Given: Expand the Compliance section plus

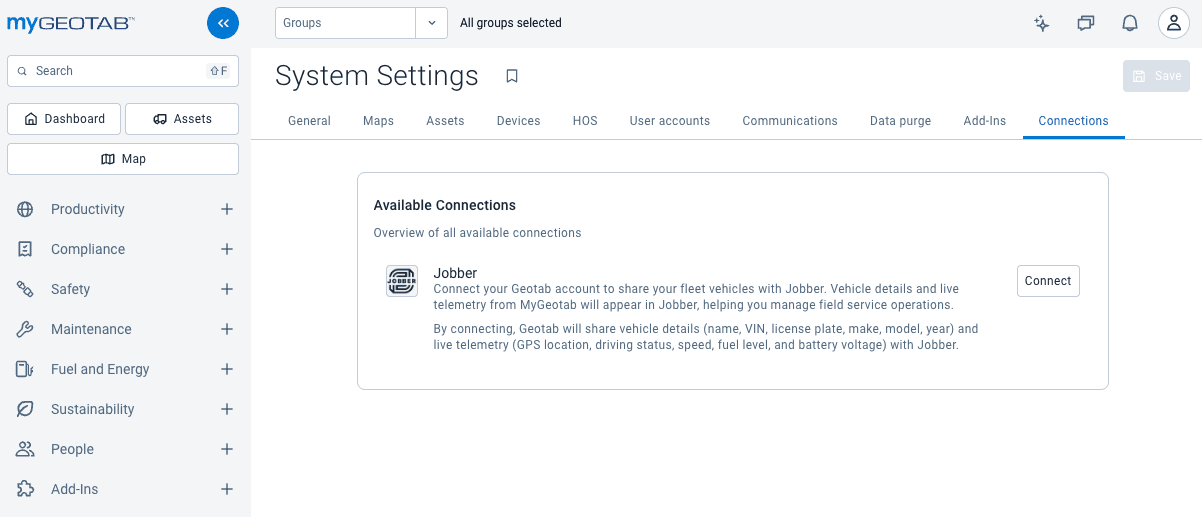Looking at the screenshot, I should click(x=227, y=249).
